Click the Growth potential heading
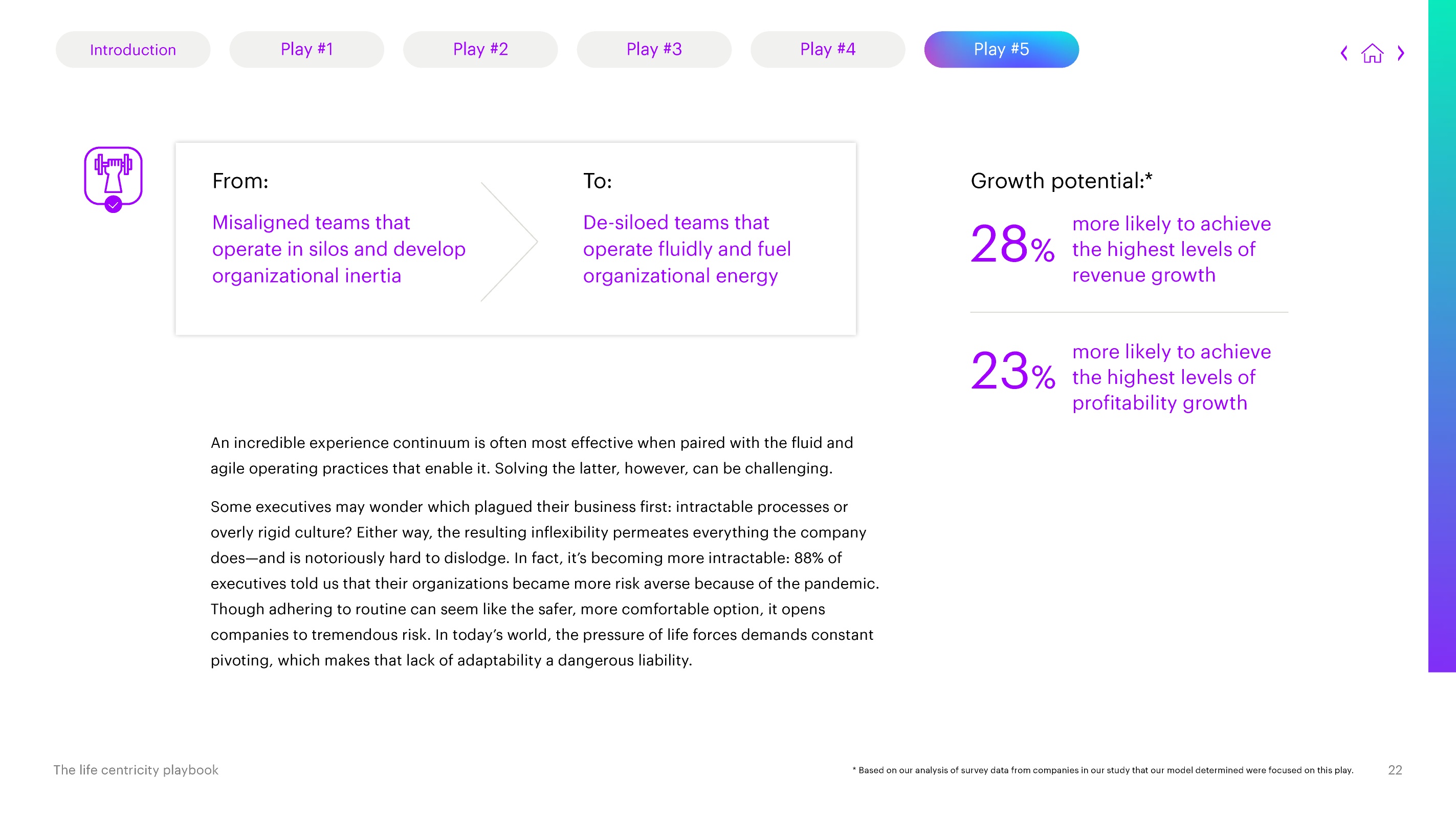This screenshot has width=1456, height=819. click(x=1061, y=181)
